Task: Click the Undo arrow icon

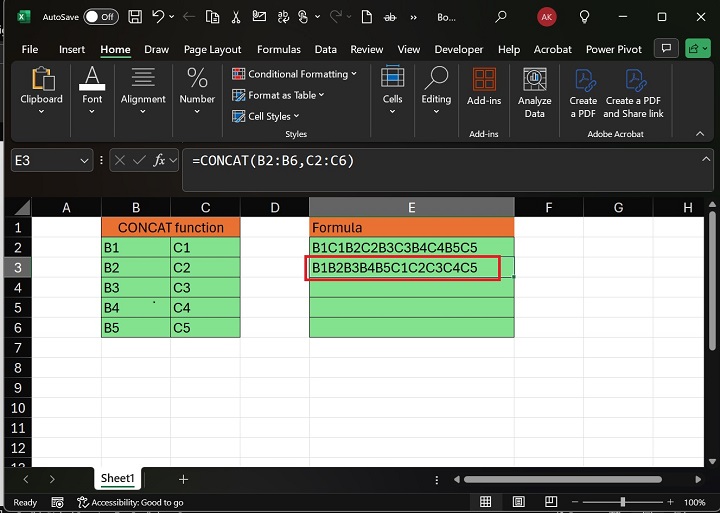Action: [159, 17]
